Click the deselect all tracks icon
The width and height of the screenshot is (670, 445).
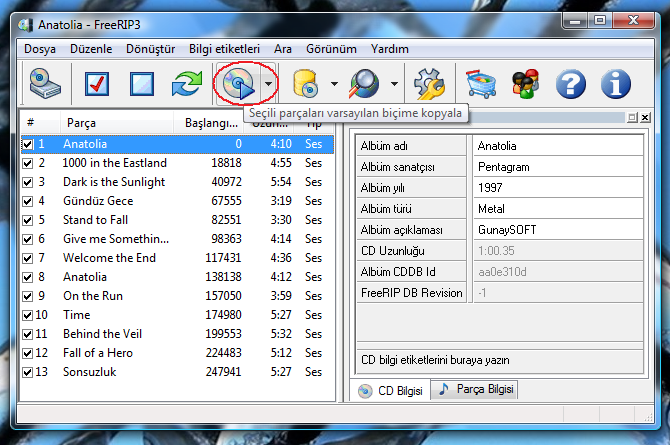point(142,84)
